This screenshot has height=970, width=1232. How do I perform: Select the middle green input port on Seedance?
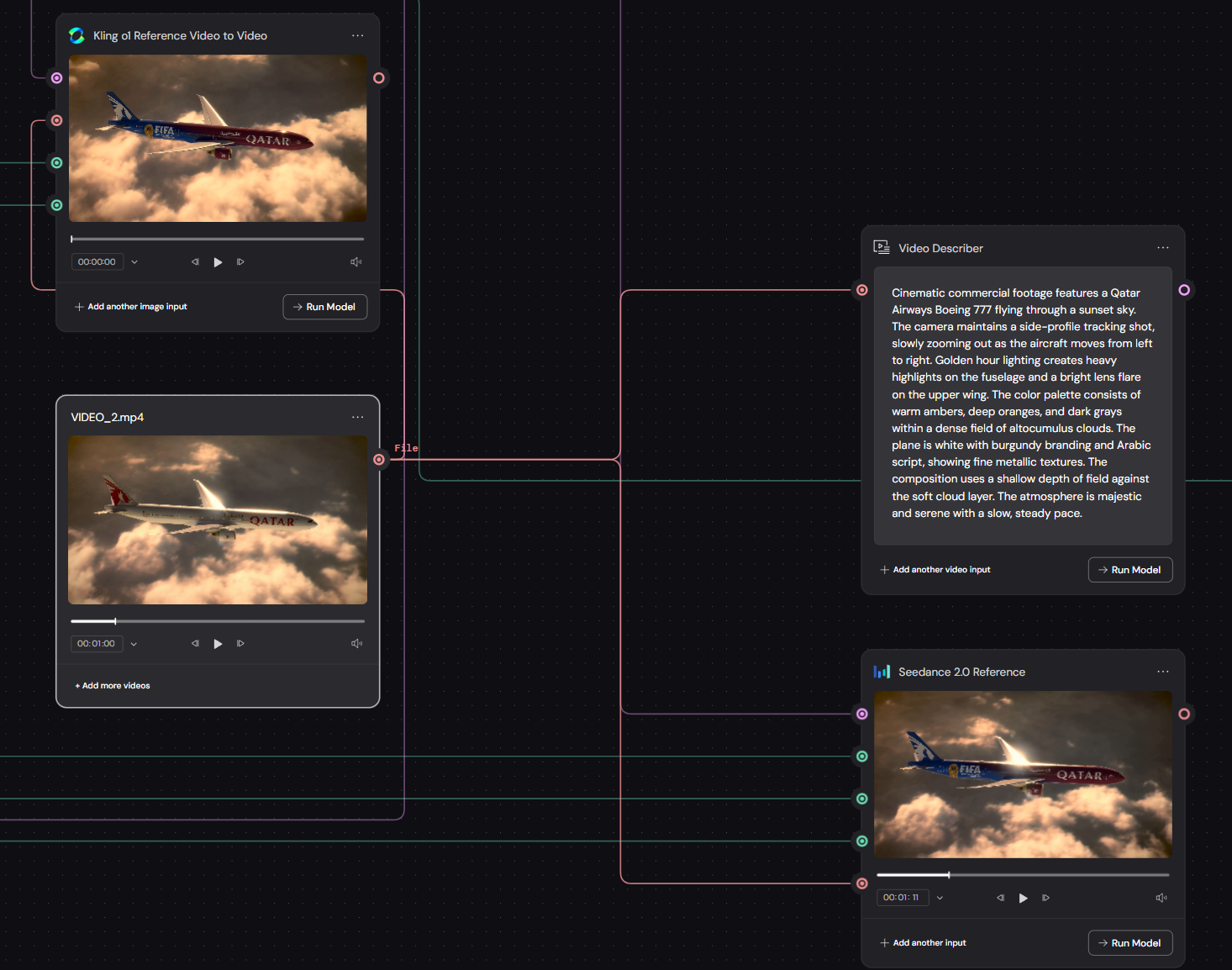[x=862, y=799]
